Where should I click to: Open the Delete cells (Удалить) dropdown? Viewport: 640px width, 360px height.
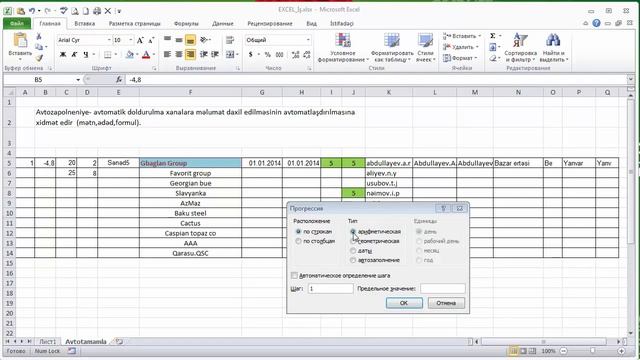pyautogui.click(x=461, y=47)
